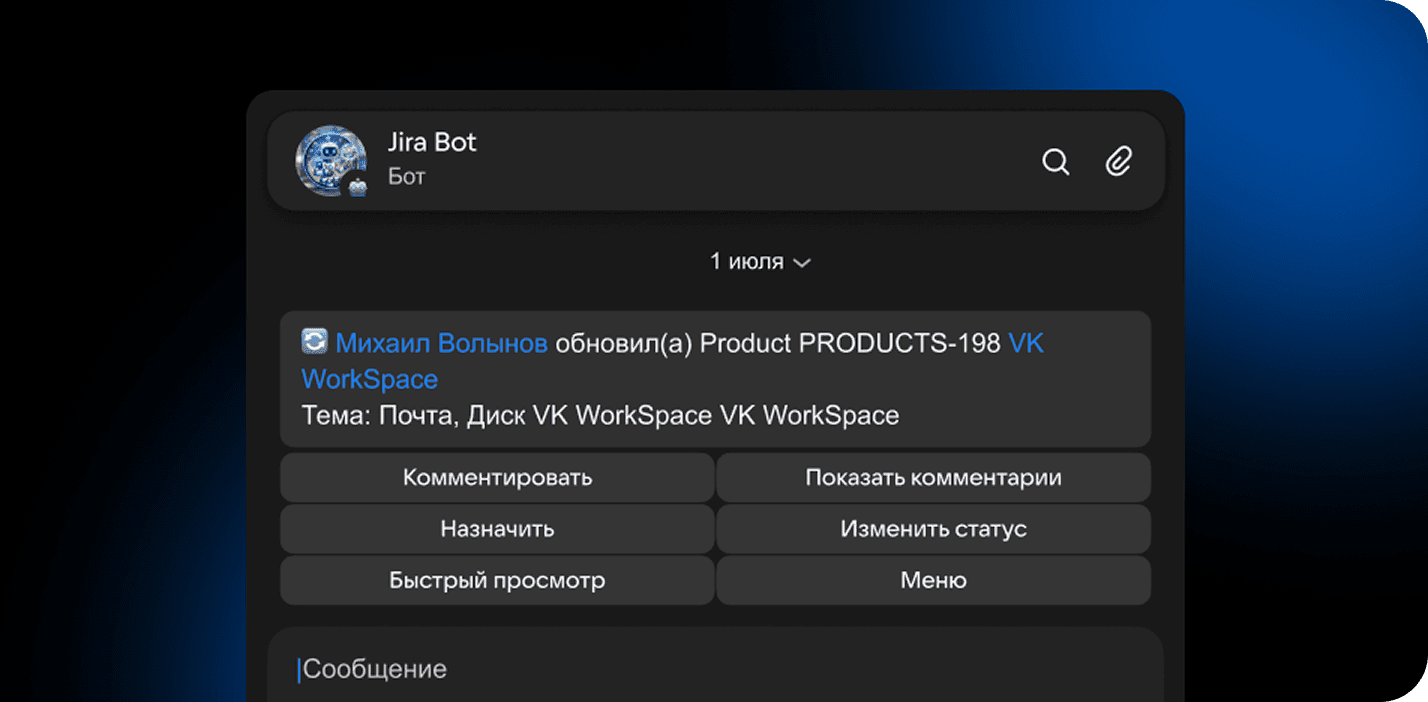Screen dimensions: 1428x702
Task: Click the Быстрый просмотр button
Action: pyautogui.click(x=497, y=580)
